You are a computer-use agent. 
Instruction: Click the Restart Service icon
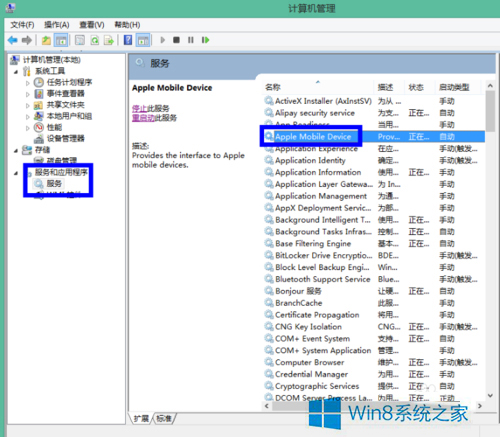205,40
